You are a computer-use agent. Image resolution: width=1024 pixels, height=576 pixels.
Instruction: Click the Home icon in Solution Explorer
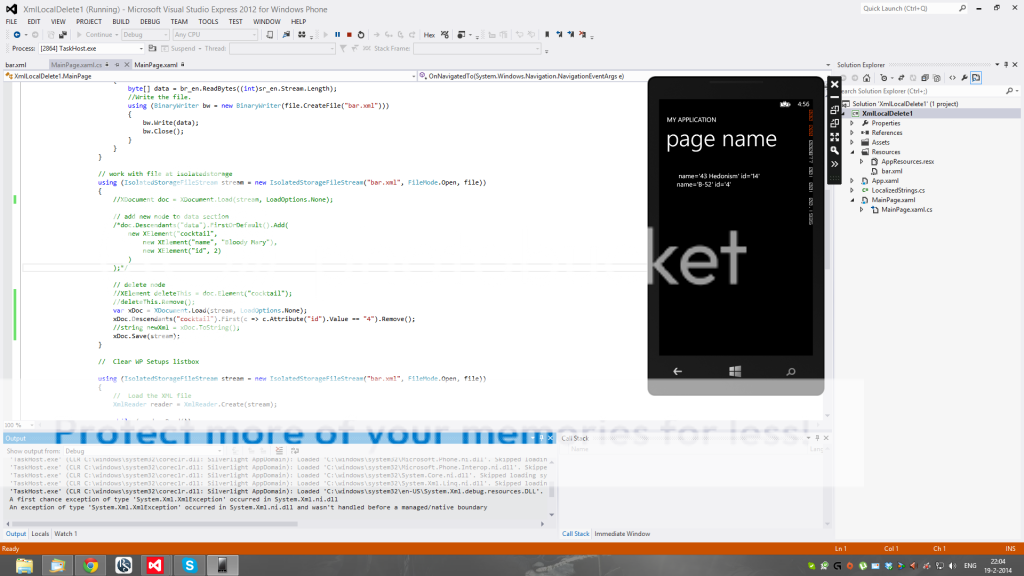pos(866,78)
